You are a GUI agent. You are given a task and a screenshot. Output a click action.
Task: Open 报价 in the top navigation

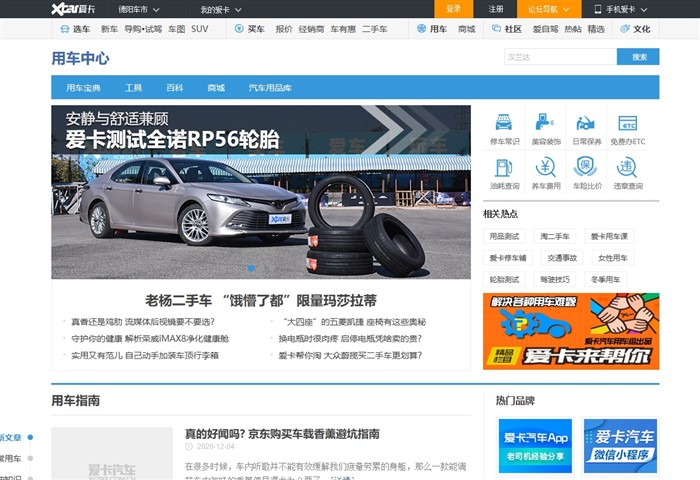click(284, 29)
